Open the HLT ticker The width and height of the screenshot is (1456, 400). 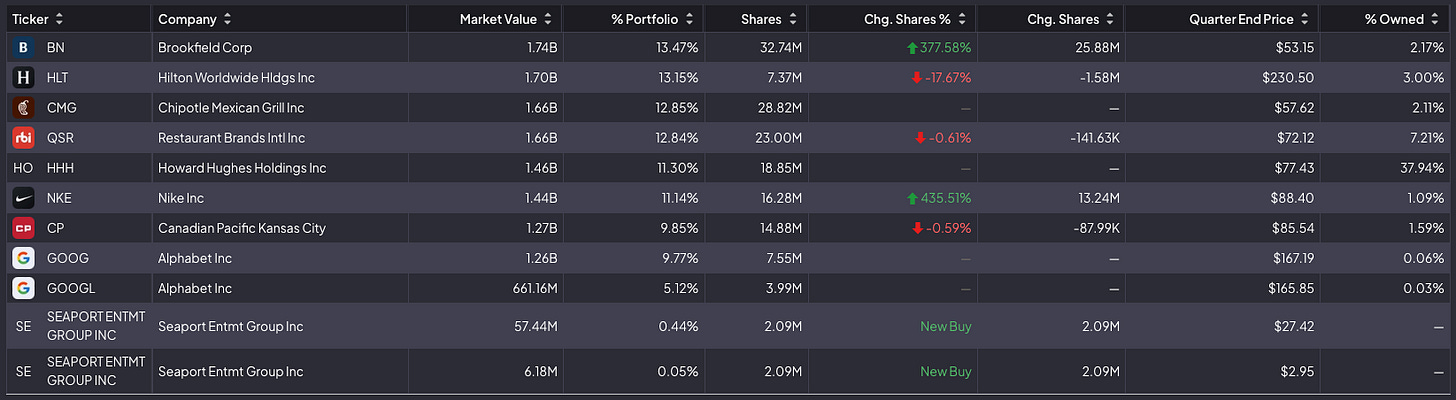click(58, 77)
